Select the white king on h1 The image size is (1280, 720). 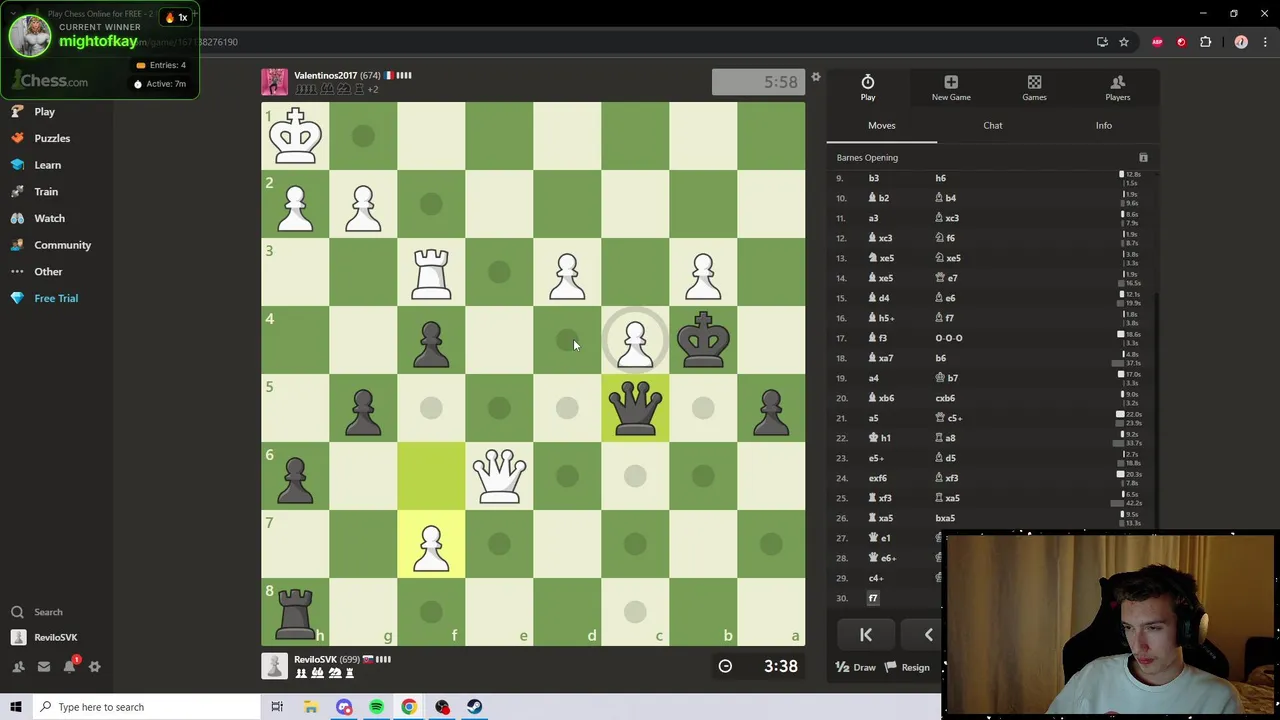point(295,136)
